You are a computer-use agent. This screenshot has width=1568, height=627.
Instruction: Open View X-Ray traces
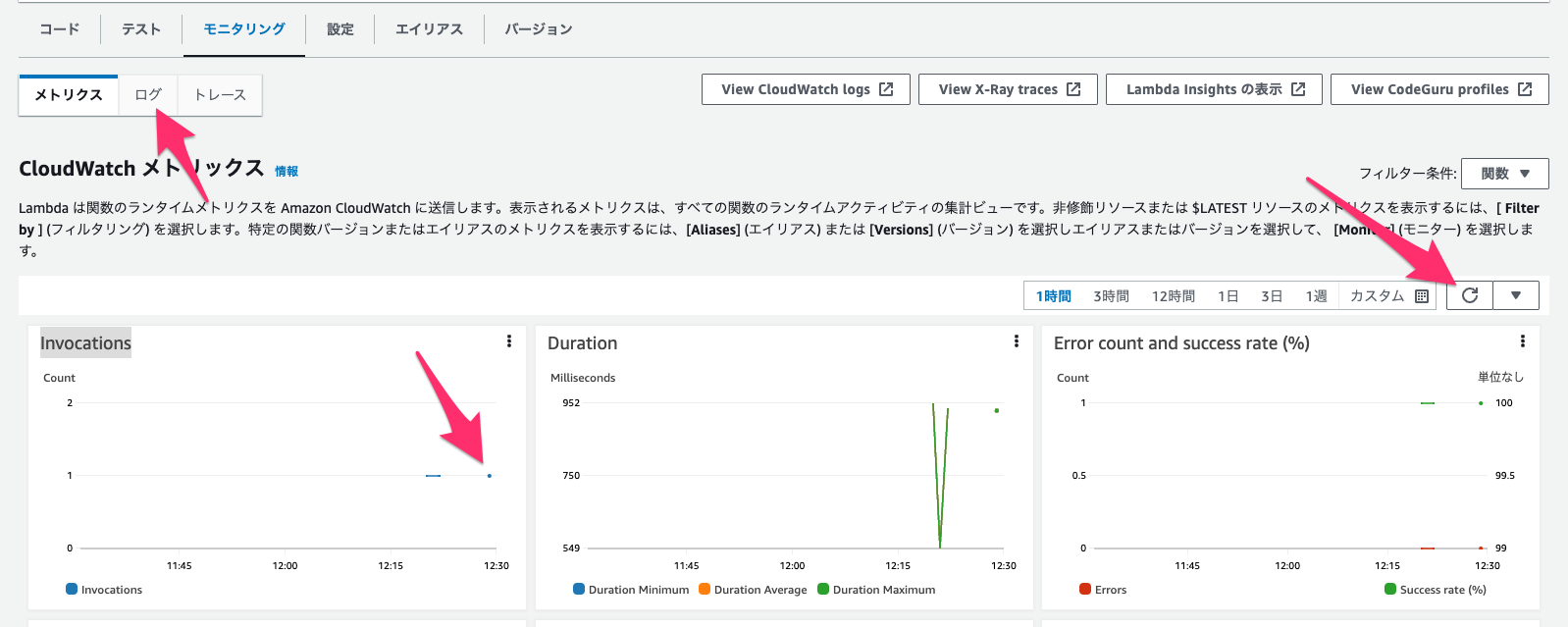tap(1009, 89)
